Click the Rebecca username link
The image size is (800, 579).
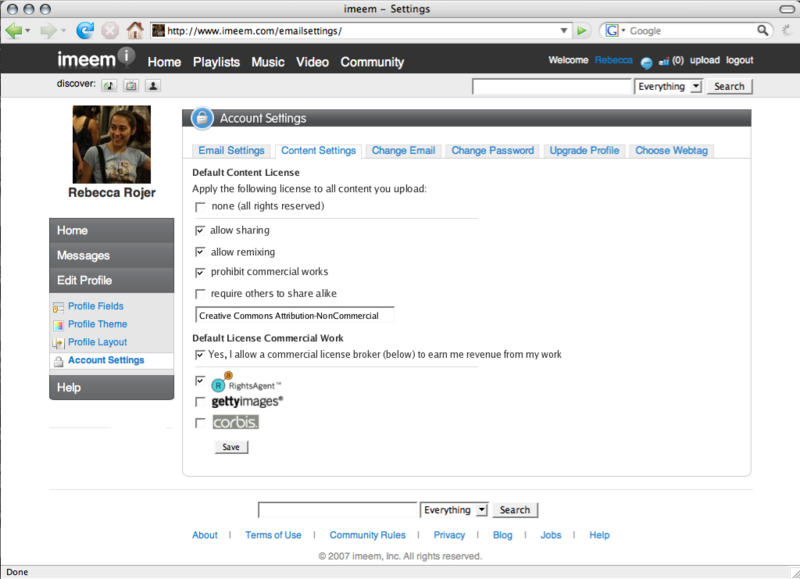613,60
